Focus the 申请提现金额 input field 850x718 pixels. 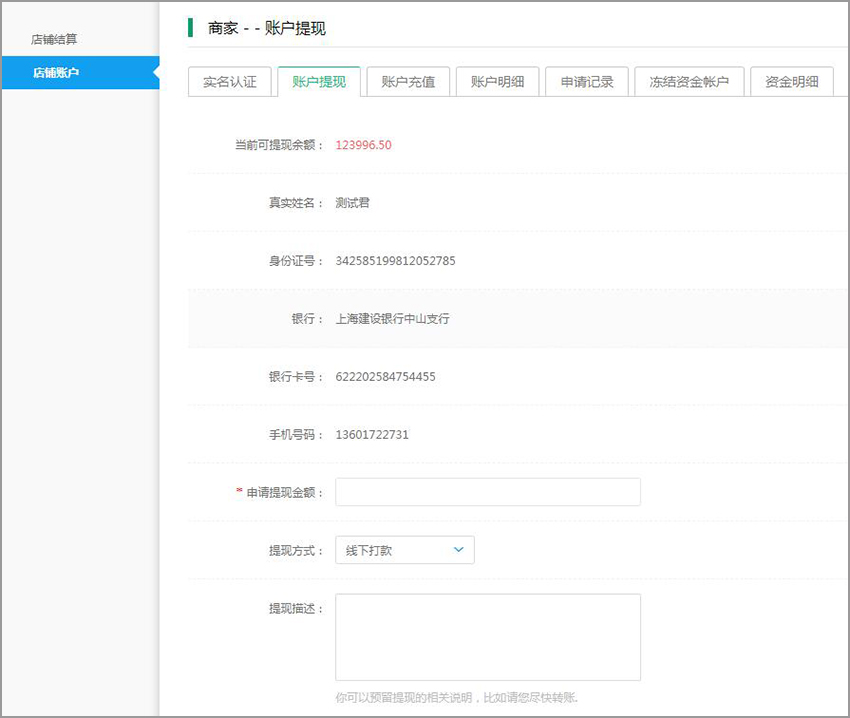click(487, 492)
